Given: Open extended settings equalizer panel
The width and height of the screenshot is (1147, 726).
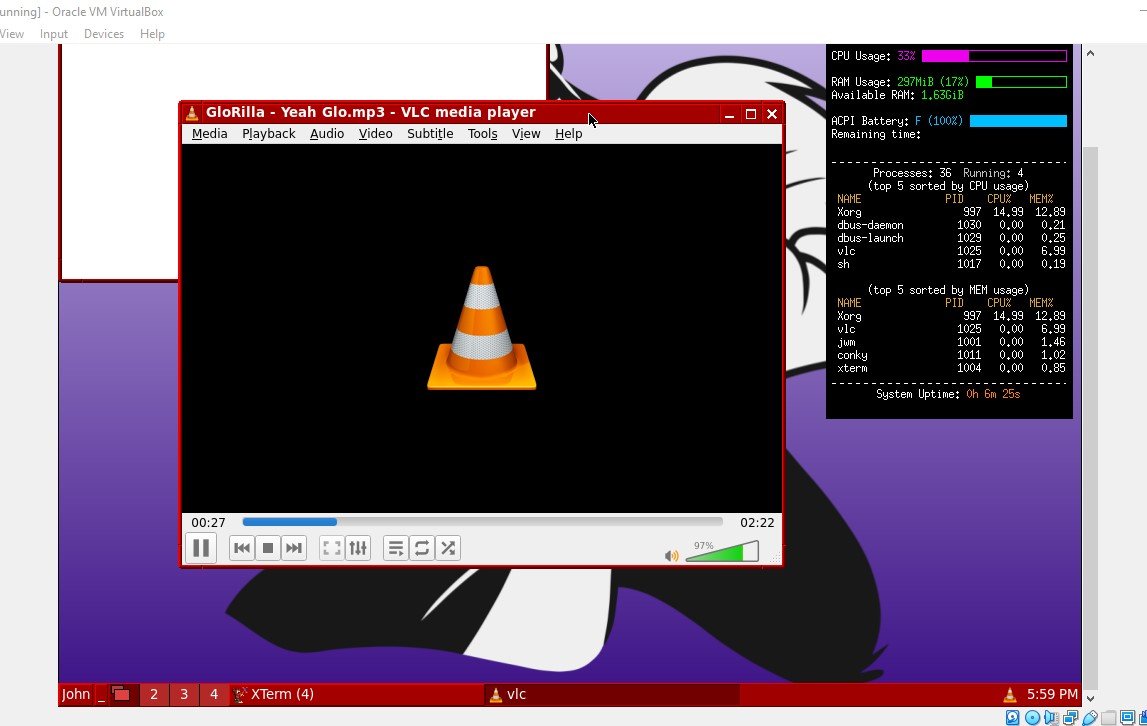Looking at the screenshot, I should tap(358, 548).
